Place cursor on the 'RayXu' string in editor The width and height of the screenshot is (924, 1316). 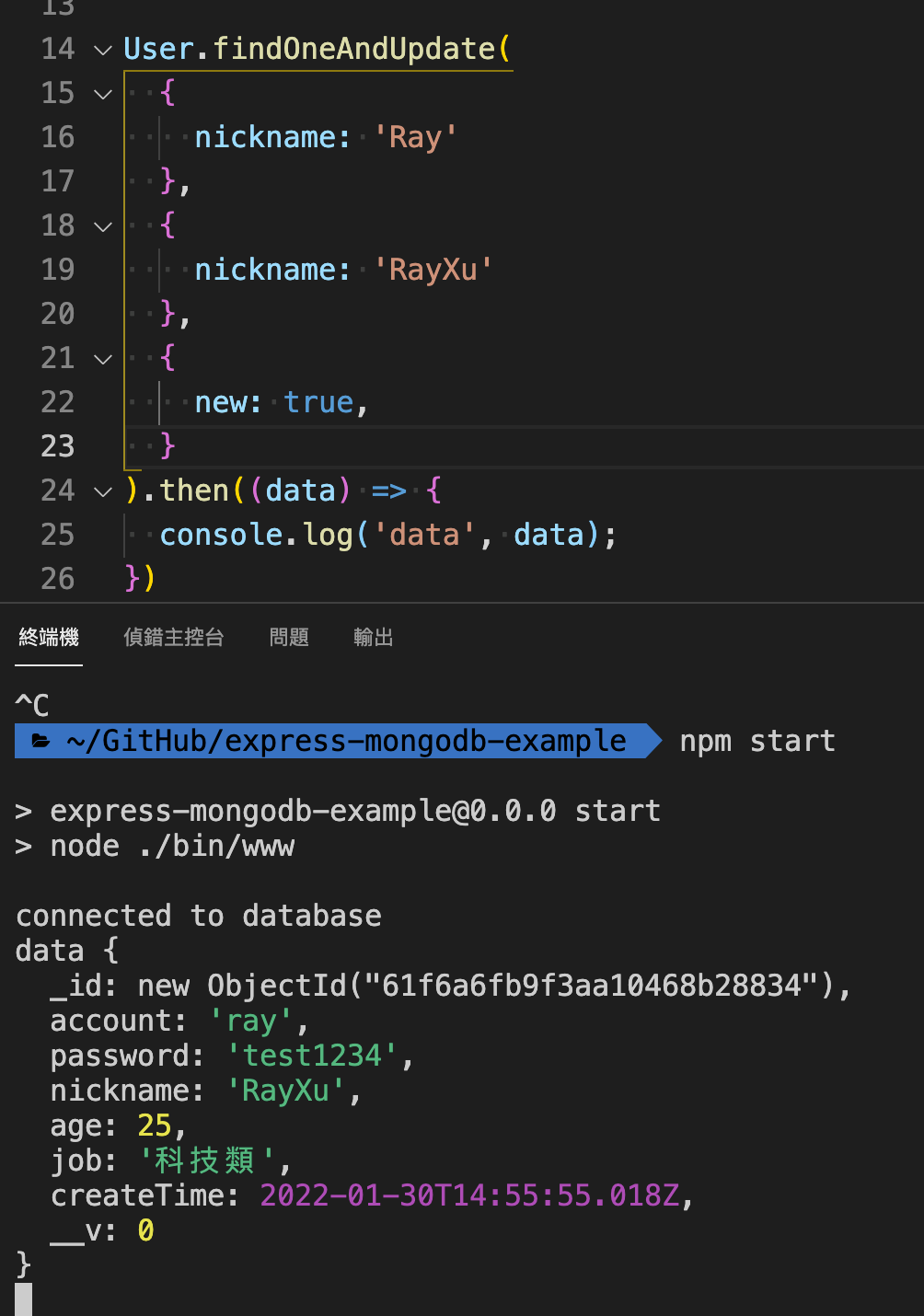pos(433,270)
